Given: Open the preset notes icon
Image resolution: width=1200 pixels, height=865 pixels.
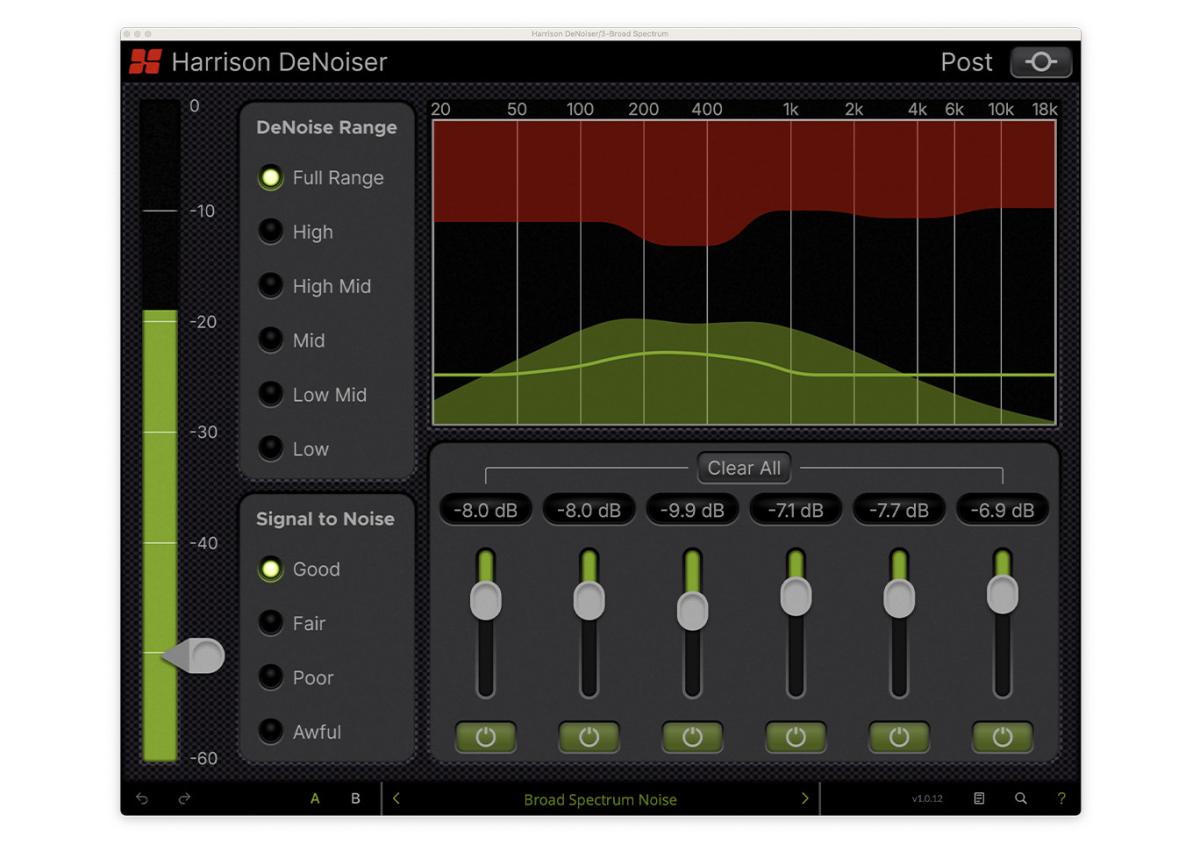Looking at the screenshot, I should point(979,799).
